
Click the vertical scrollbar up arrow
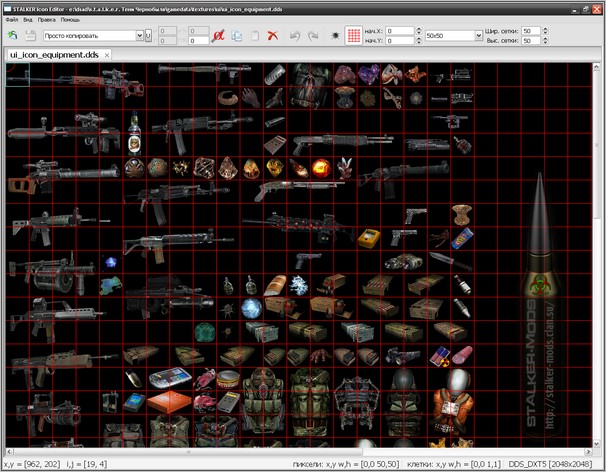point(597,67)
